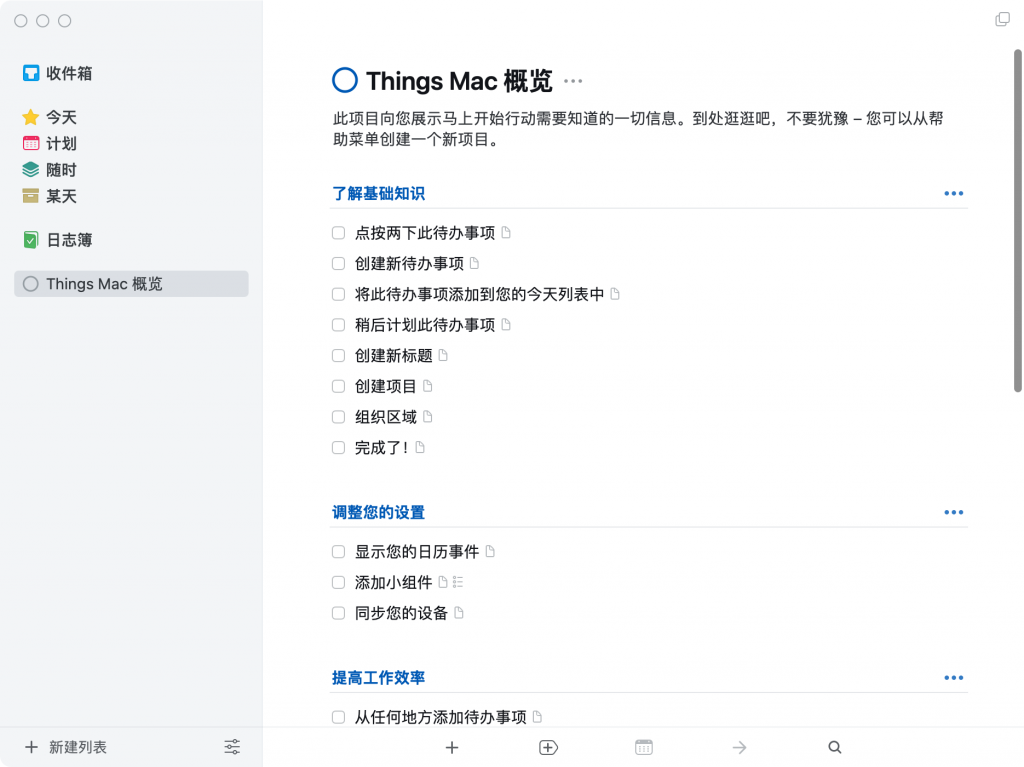Viewport: 1024px width, 767px height.
Task: Open the list filter icon beside 新建列表
Action: 231,746
